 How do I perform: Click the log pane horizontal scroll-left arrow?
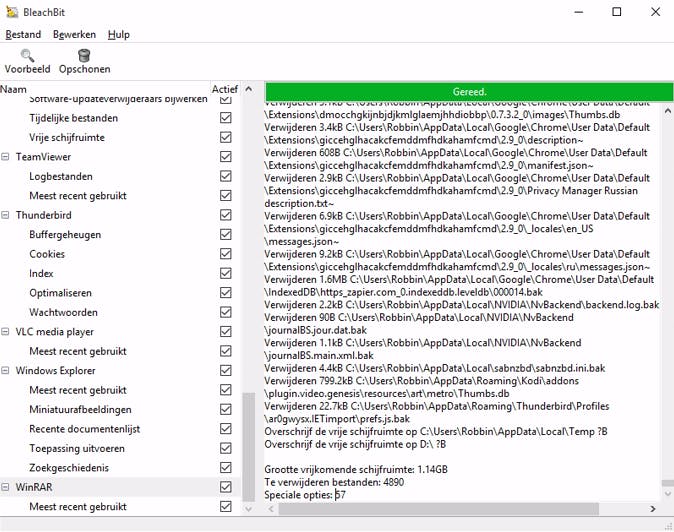pyautogui.click(x=271, y=509)
